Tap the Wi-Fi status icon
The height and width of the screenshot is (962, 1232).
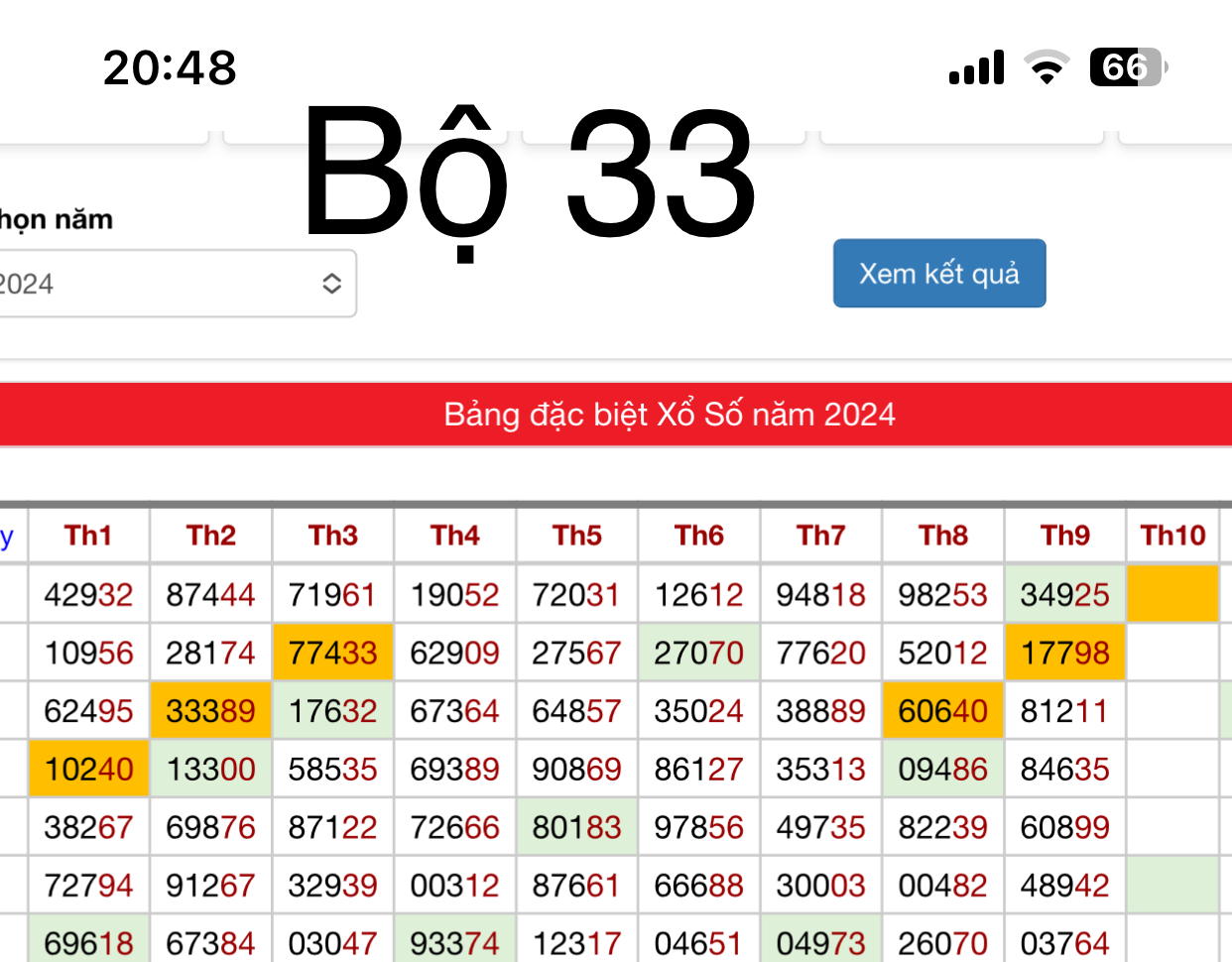[x=1046, y=67]
